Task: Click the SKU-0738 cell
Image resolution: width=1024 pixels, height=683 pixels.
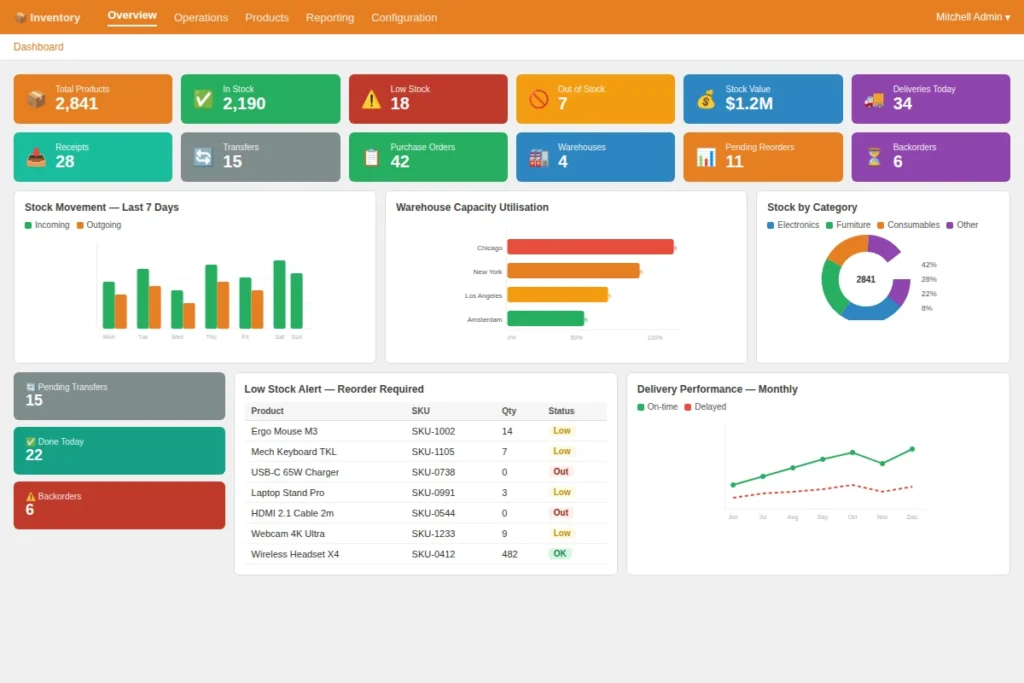Action: point(433,472)
